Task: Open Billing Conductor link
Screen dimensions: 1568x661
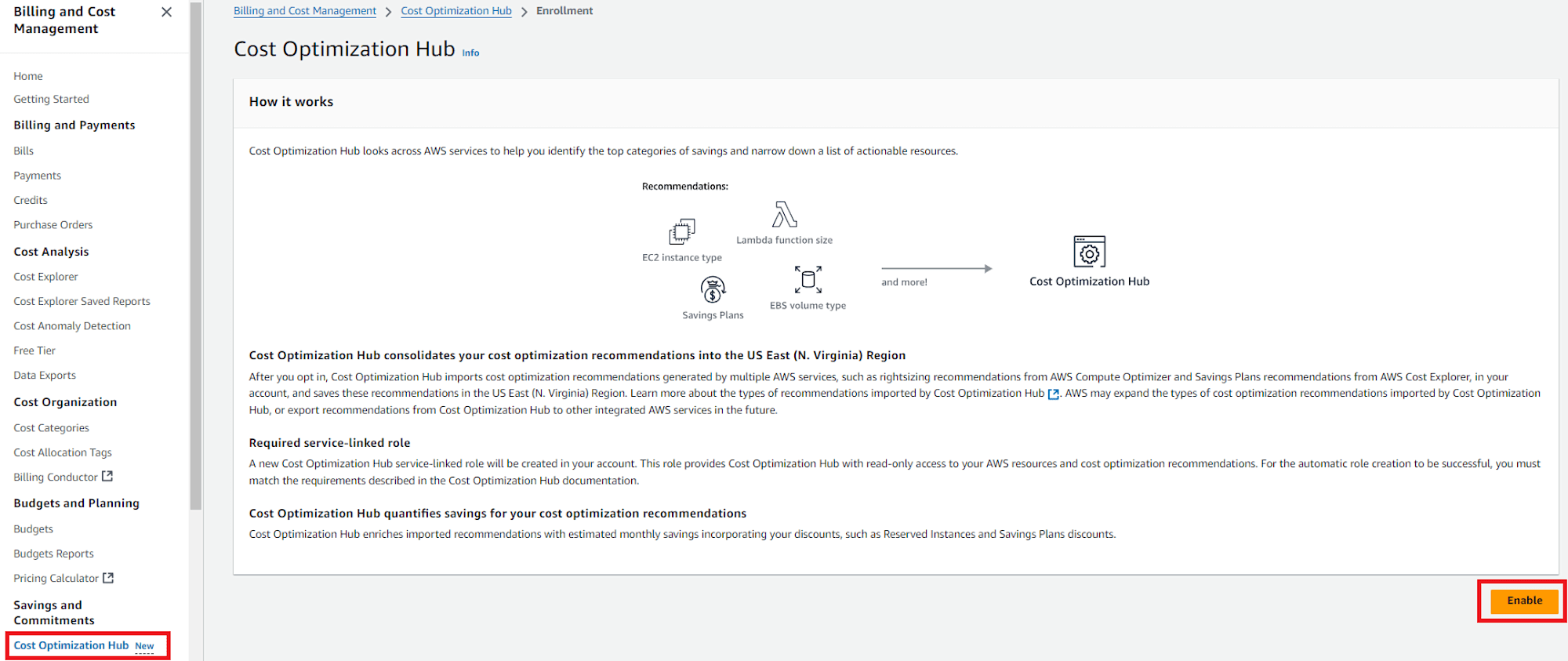Action: (x=56, y=477)
